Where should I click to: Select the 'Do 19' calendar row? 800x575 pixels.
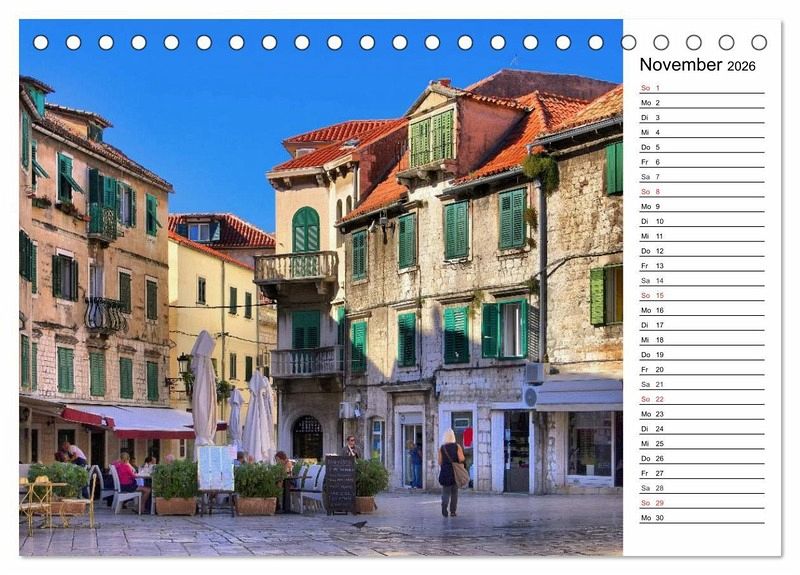point(702,354)
